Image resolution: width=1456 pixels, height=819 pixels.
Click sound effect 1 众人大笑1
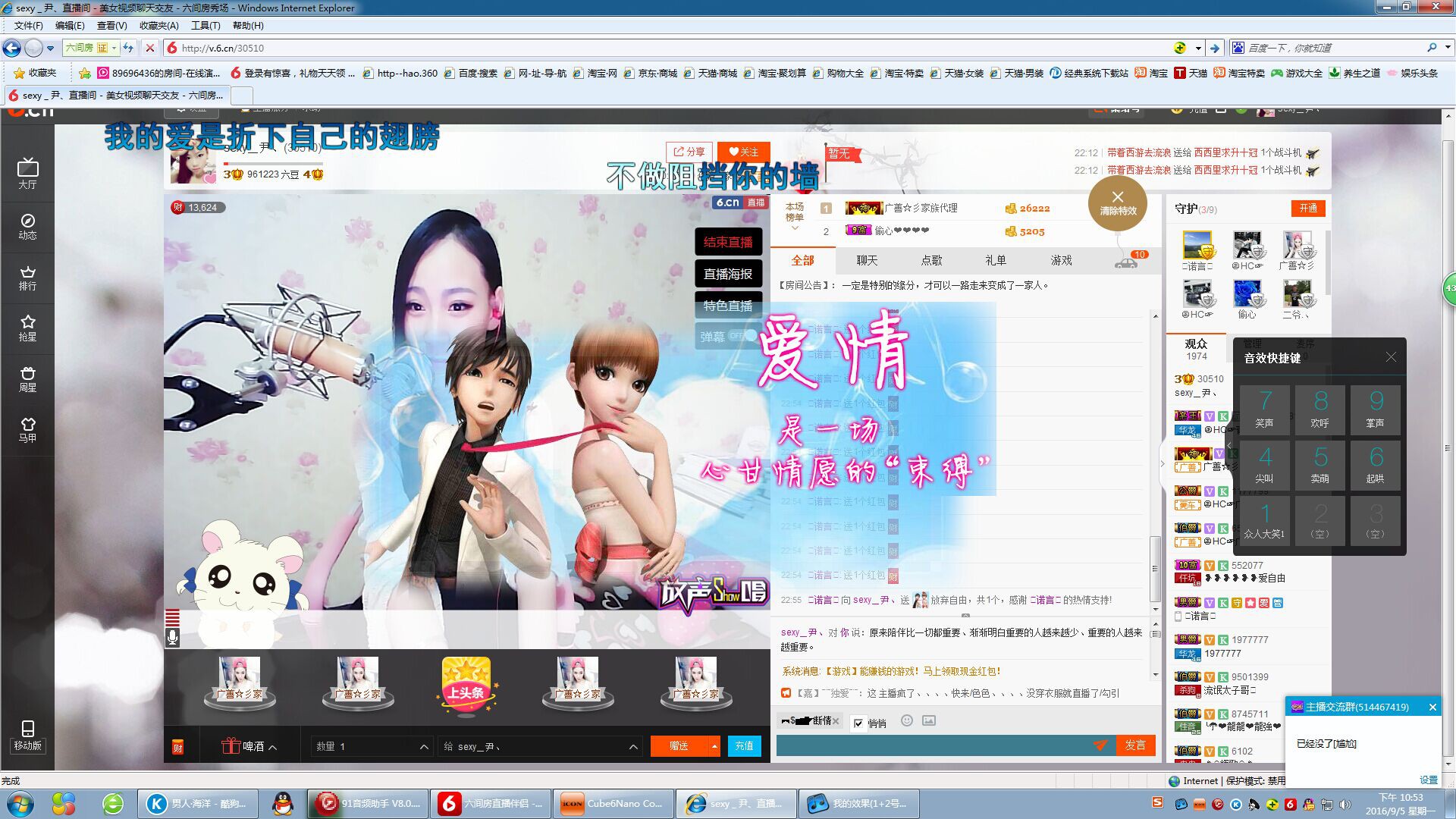(1264, 521)
